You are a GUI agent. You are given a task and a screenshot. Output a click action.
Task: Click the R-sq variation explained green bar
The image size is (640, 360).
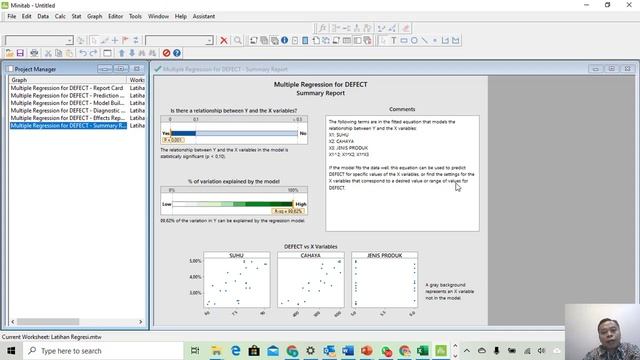coord(233,204)
